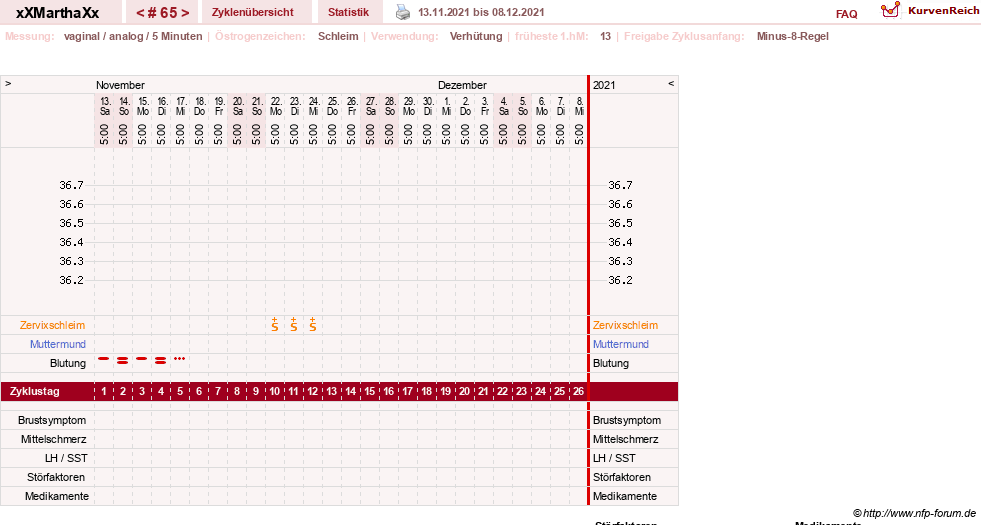Click the cervical mucus S+ symbol on cycle day 12

point(313,324)
